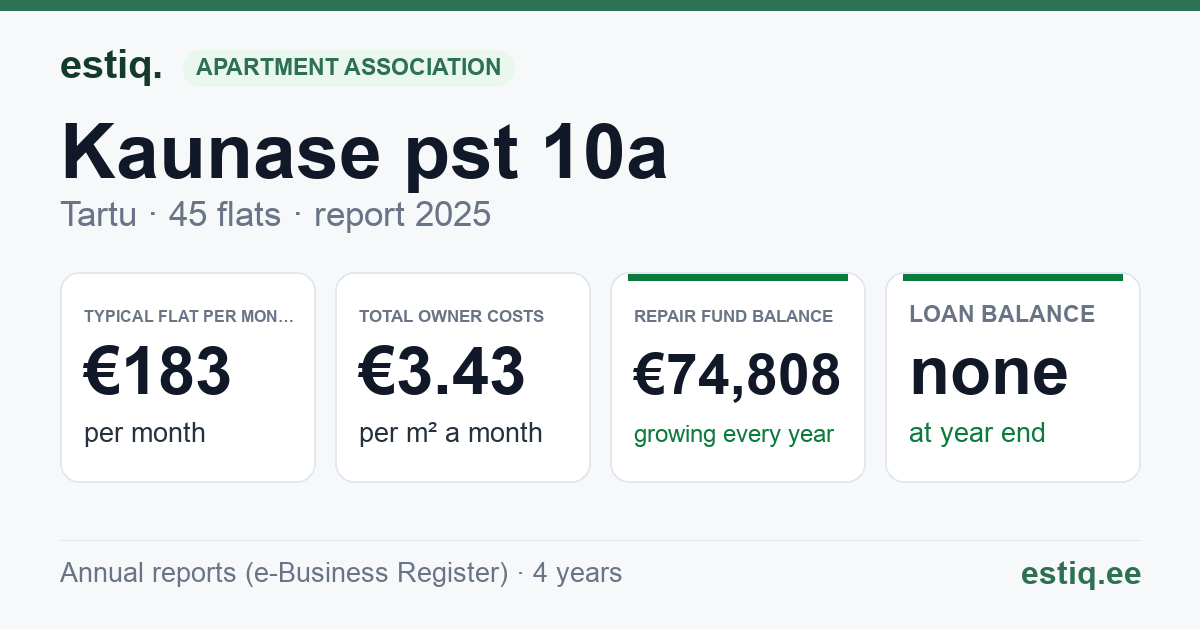
Task: Click the 'growing every year' text
Action: click(x=734, y=435)
